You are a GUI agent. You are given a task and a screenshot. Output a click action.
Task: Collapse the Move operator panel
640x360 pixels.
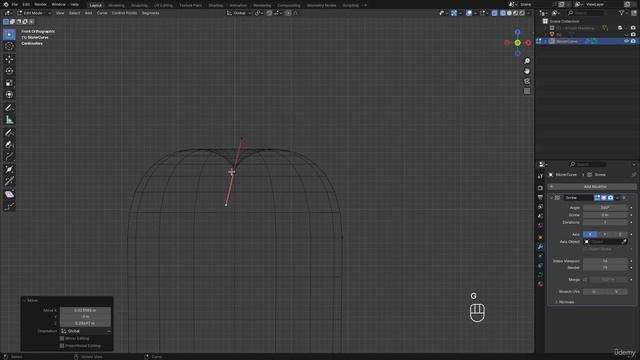[25, 300]
